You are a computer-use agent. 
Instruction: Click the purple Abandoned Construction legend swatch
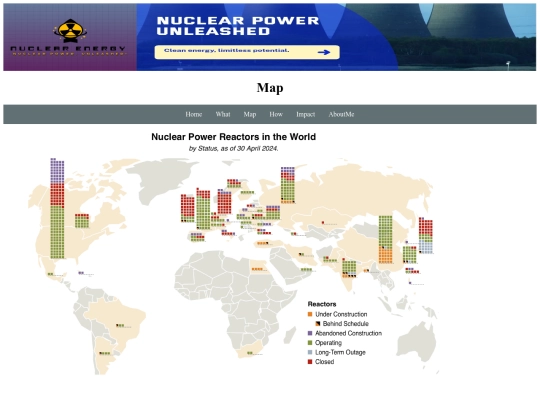pos(310,333)
